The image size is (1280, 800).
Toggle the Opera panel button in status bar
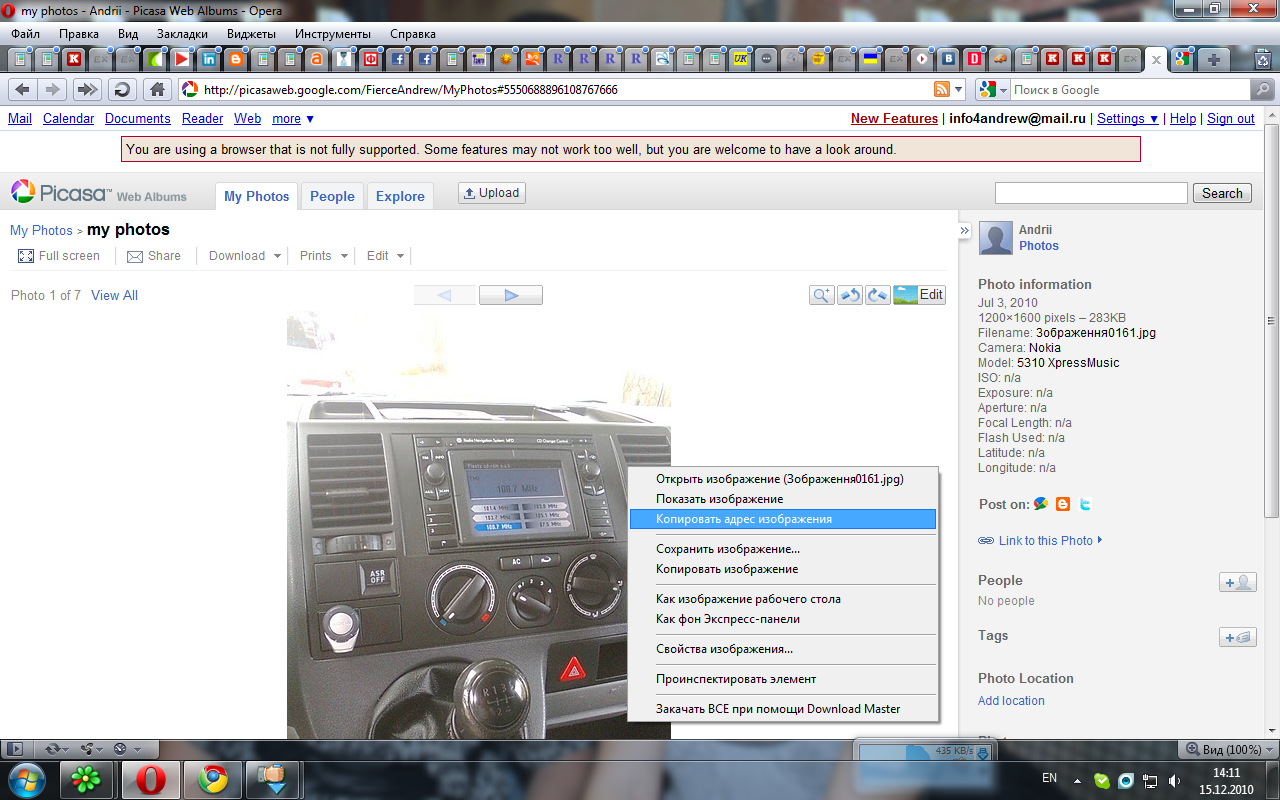pos(14,748)
